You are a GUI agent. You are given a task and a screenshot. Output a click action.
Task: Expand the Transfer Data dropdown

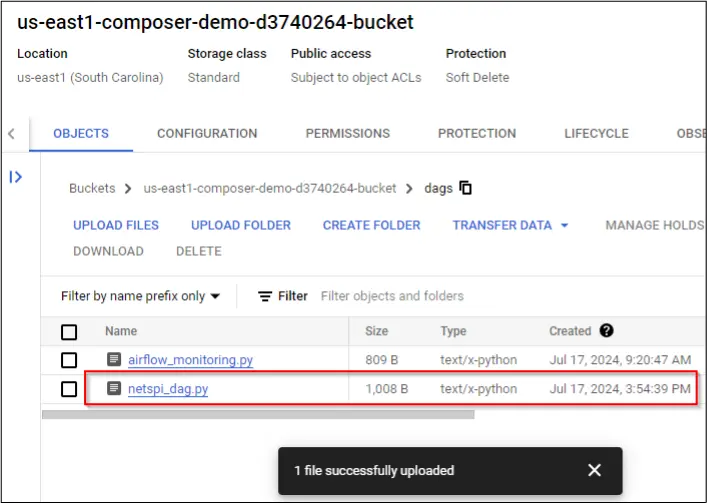[510, 225]
